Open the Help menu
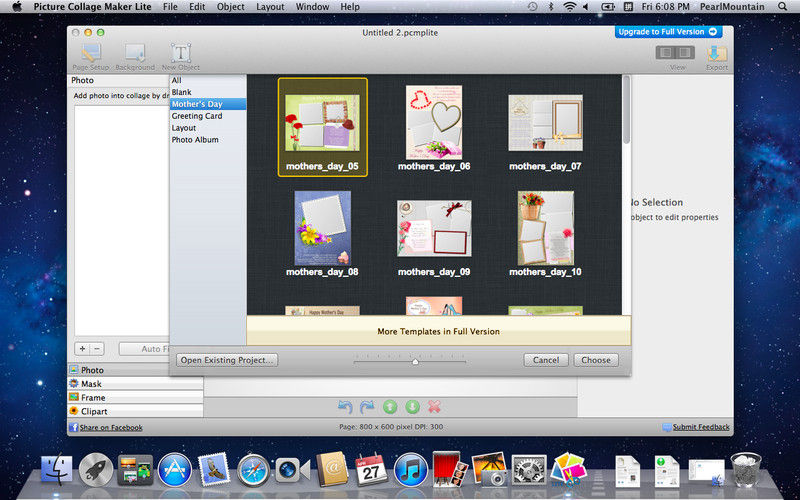The width and height of the screenshot is (800, 500). (350, 7)
